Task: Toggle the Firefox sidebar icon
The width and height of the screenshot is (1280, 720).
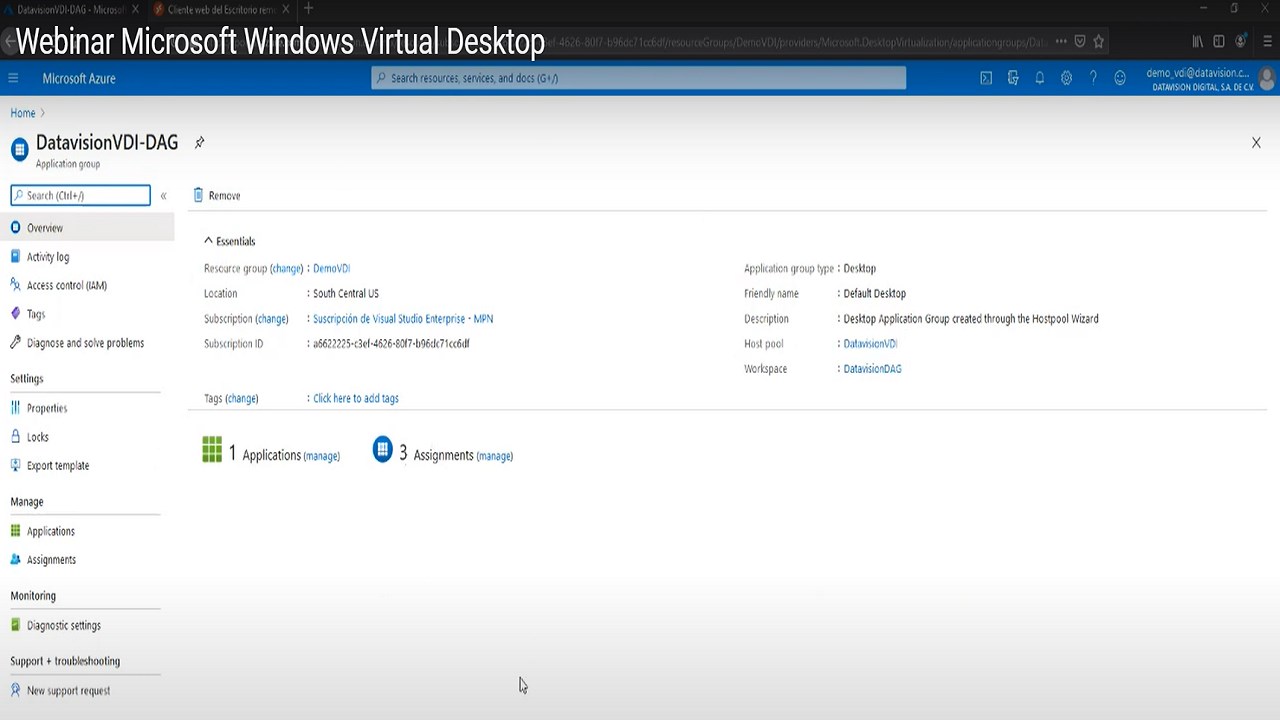Action: (1219, 42)
